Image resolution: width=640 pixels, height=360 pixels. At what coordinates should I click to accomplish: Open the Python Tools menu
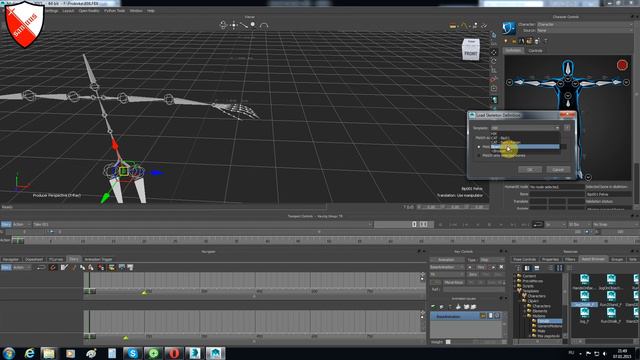[114, 11]
